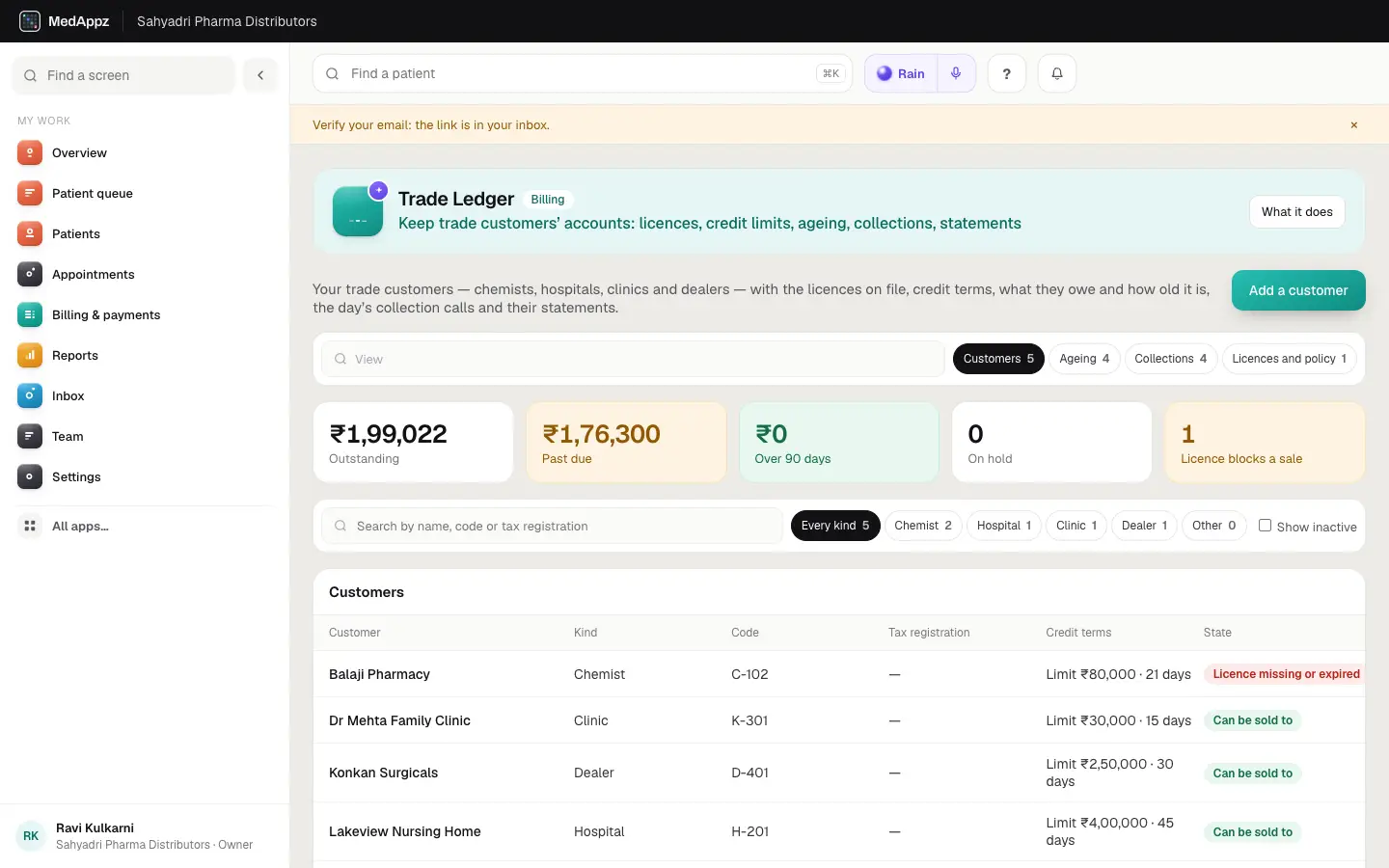The image size is (1389, 868).
Task: Select the Every kind filter
Action: (x=835, y=526)
